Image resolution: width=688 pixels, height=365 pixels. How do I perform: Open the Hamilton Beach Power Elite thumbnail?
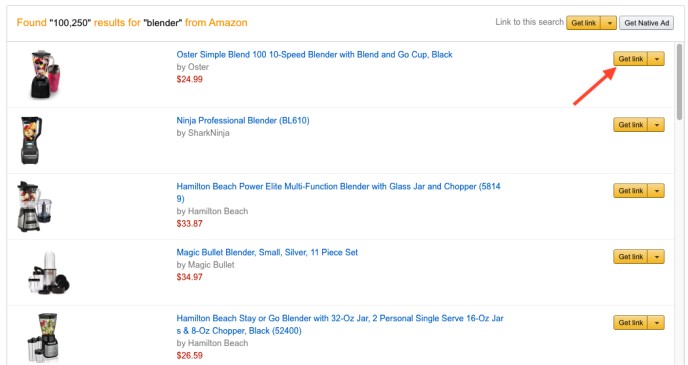pyautogui.click(x=35, y=206)
